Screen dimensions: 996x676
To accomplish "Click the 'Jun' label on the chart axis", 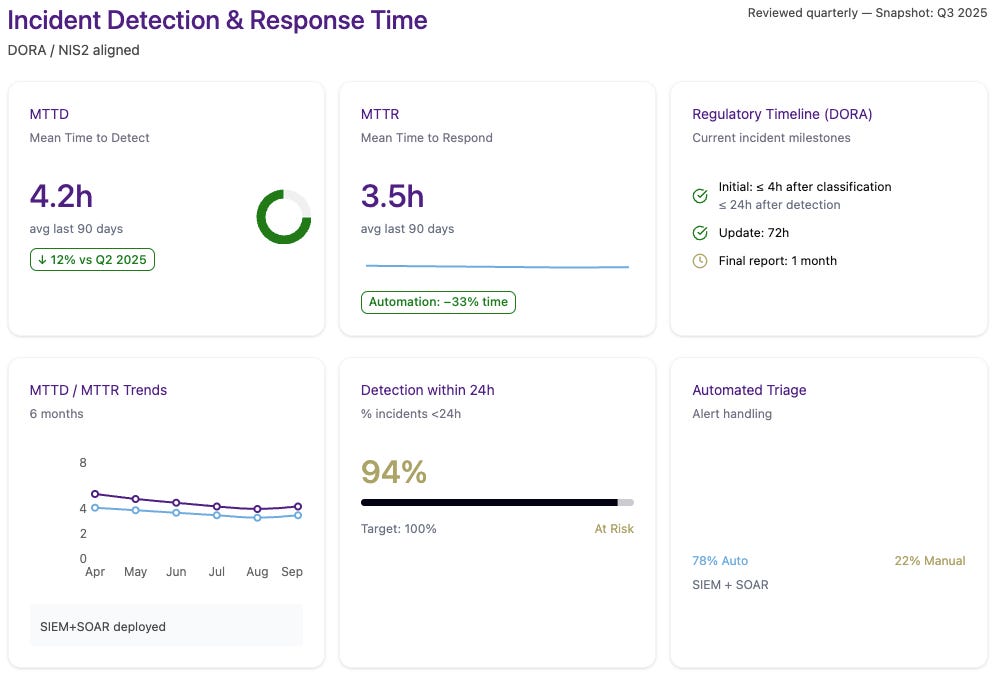I will (176, 572).
